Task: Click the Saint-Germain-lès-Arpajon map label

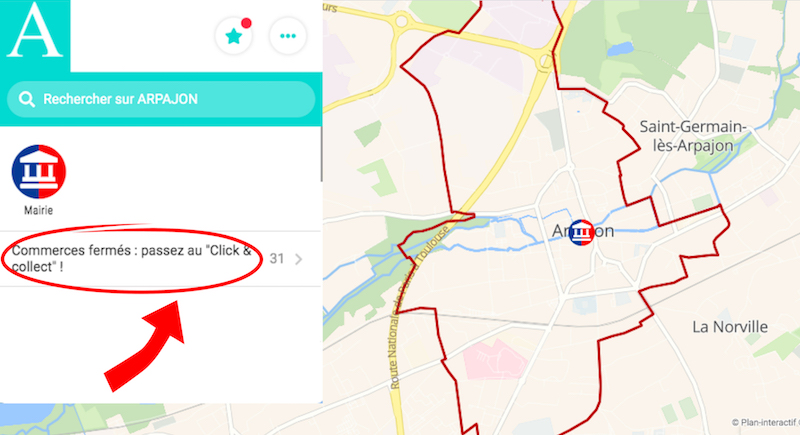Action: (693, 136)
